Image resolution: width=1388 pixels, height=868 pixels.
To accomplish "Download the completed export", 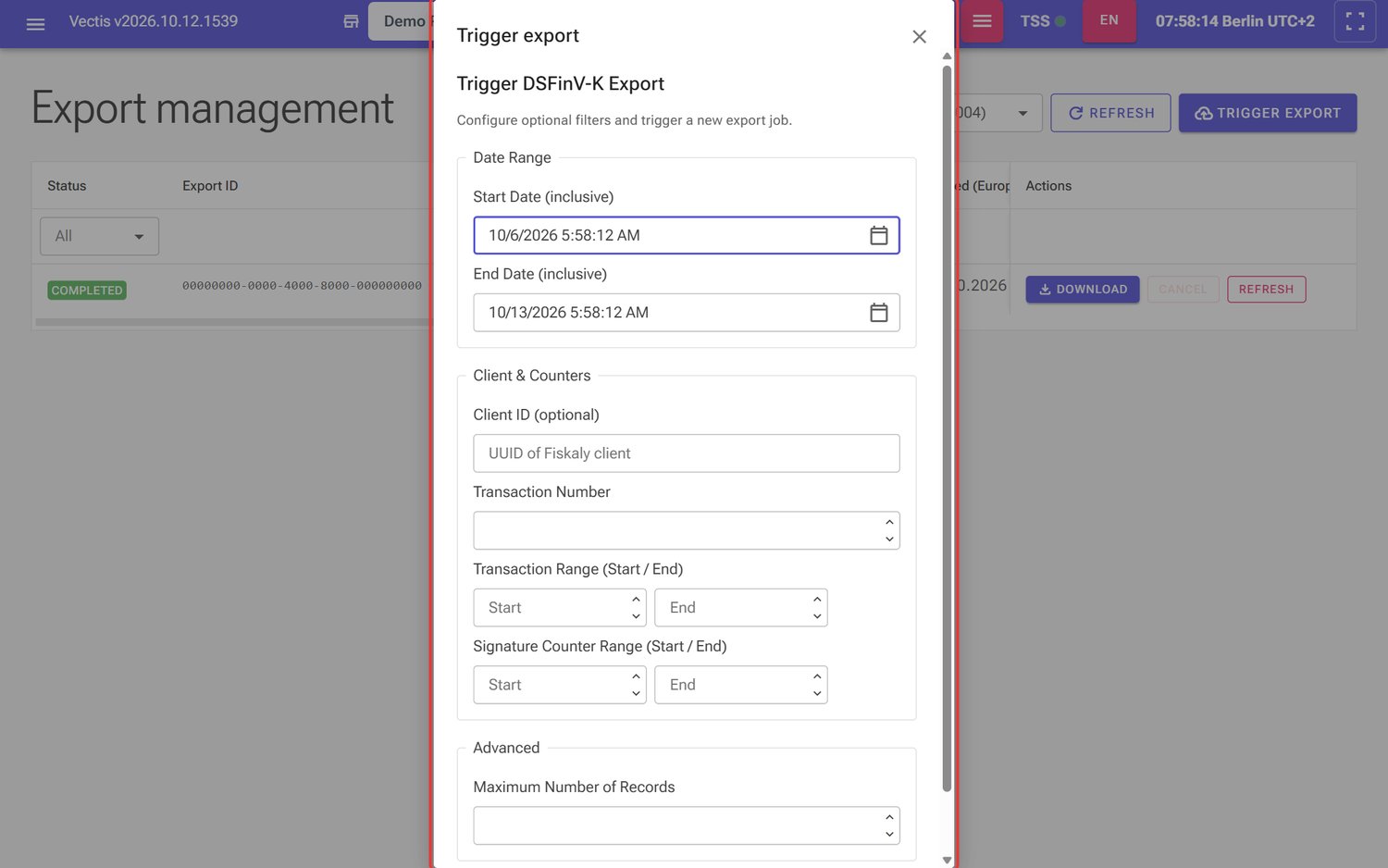I will (1083, 290).
